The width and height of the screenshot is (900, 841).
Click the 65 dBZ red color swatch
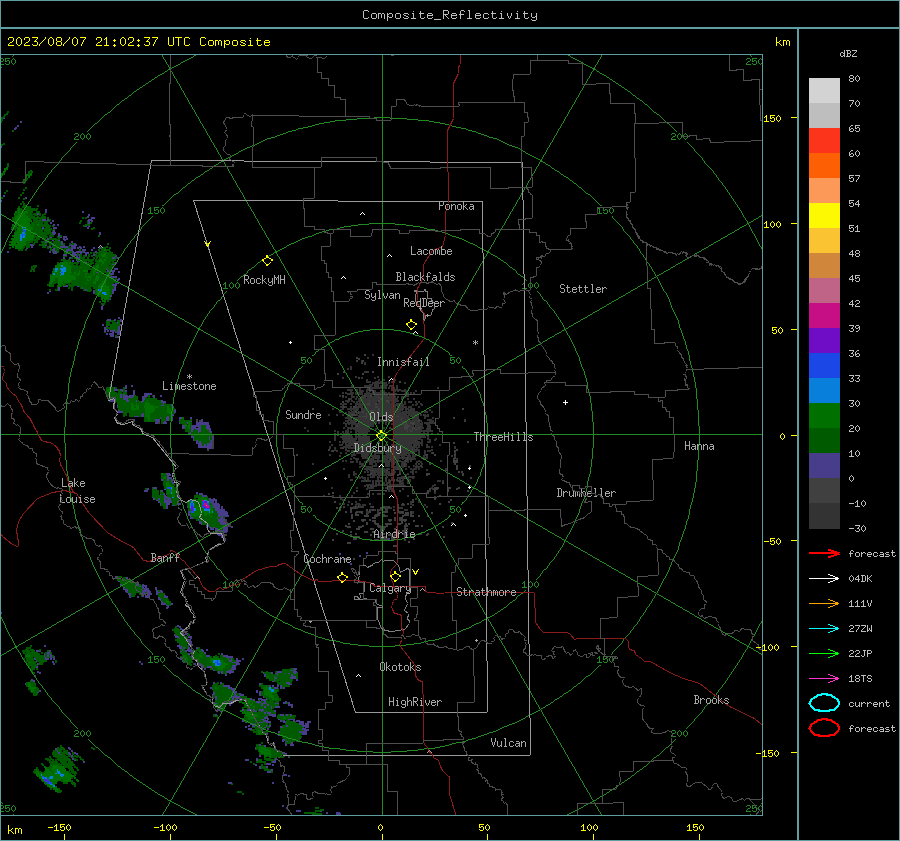pos(824,140)
